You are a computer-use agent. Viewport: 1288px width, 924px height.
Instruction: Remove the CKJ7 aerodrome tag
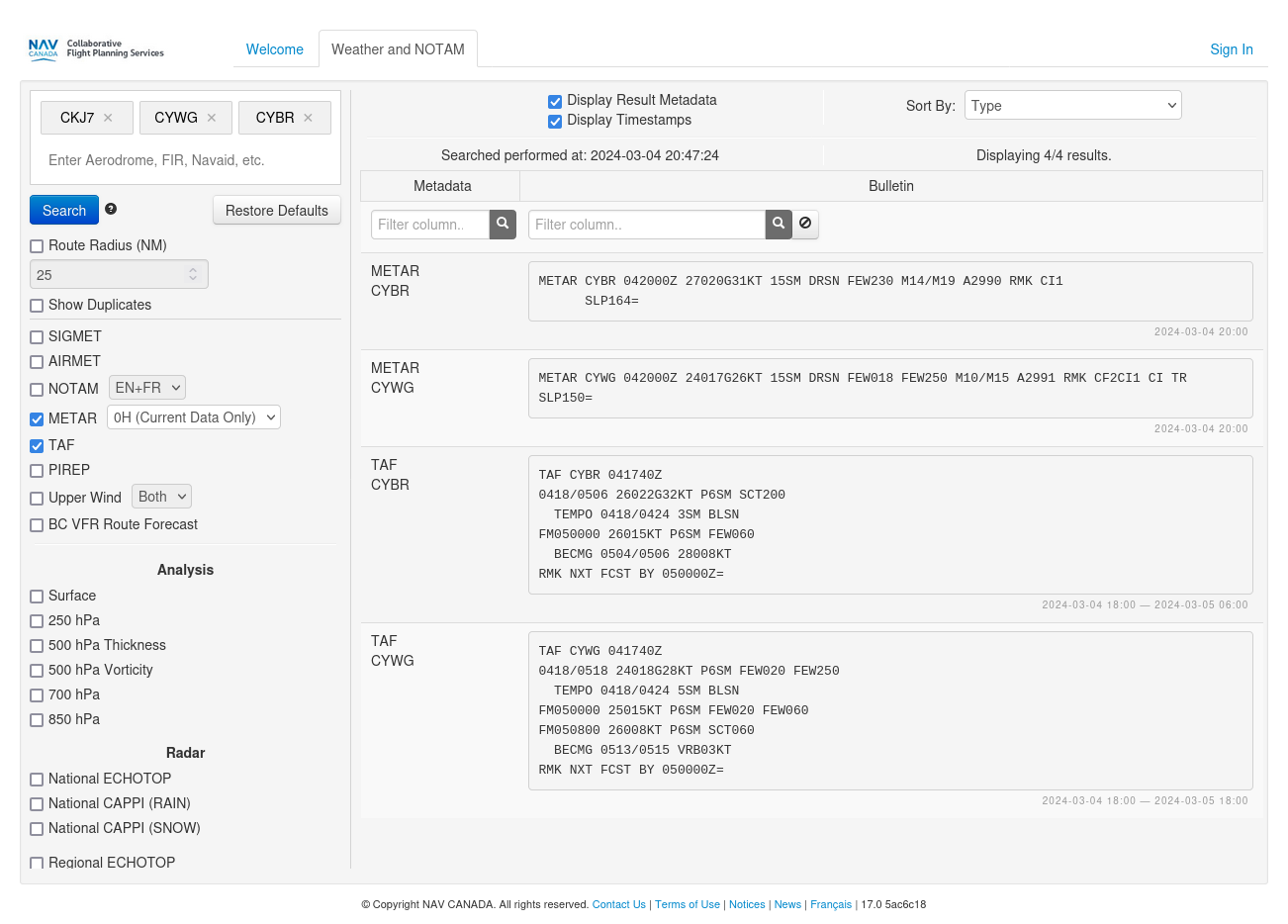pyautogui.click(x=108, y=118)
